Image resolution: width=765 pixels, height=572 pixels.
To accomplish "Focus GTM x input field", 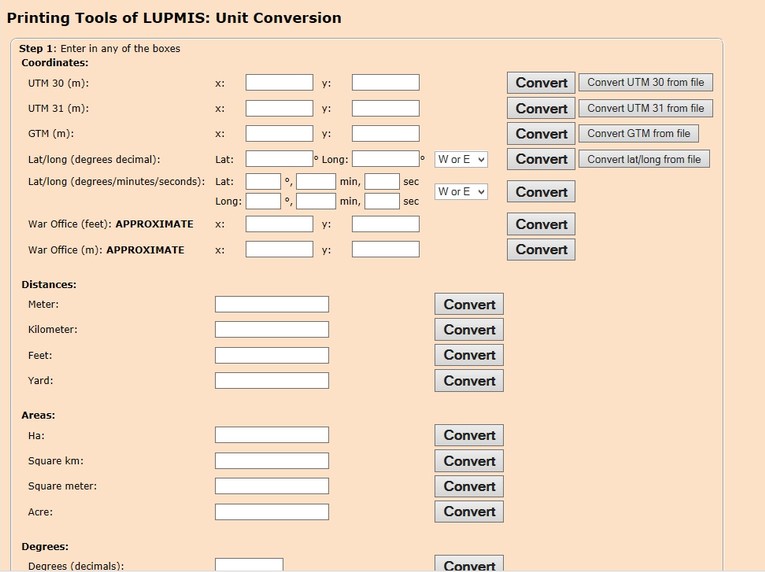I will (x=279, y=133).
